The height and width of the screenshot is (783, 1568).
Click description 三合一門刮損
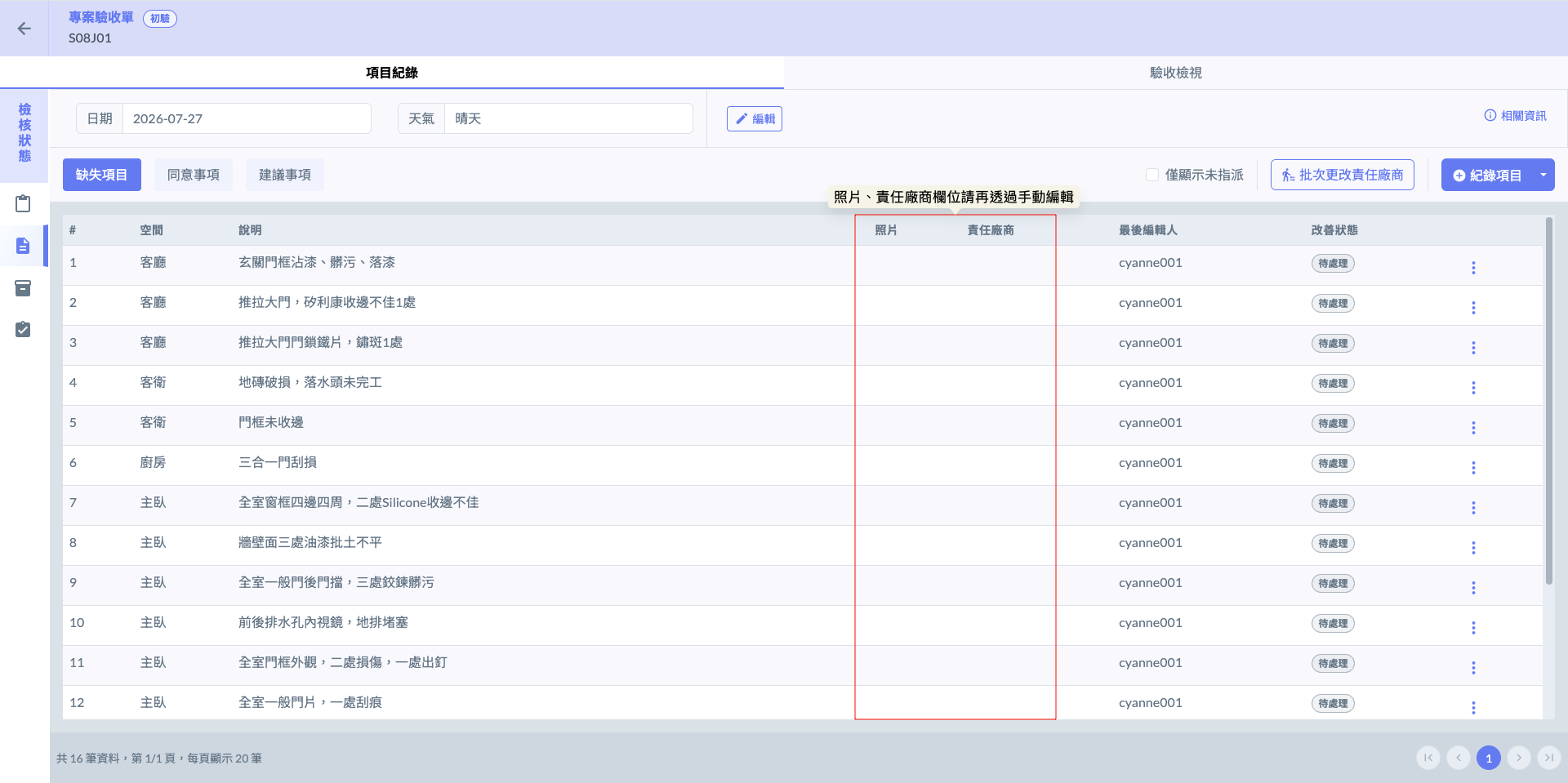[x=278, y=462]
